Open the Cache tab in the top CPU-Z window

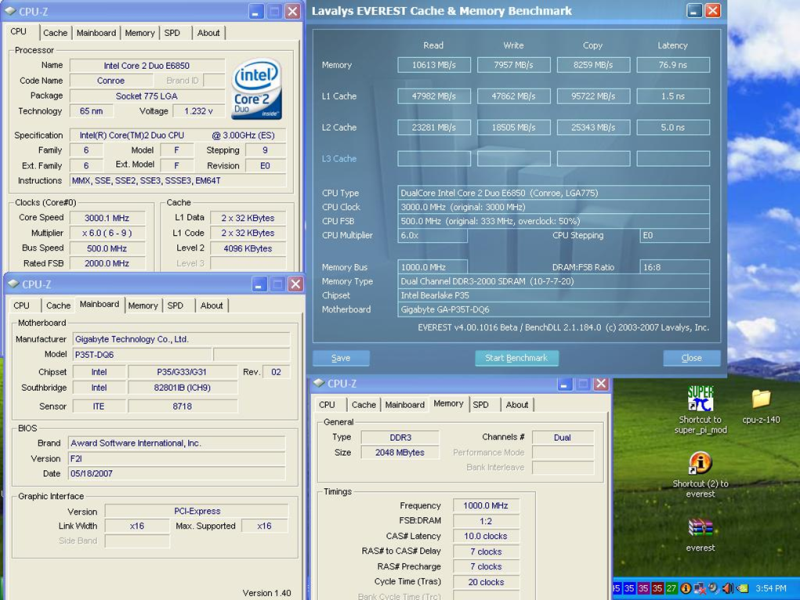pyautogui.click(x=55, y=32)
